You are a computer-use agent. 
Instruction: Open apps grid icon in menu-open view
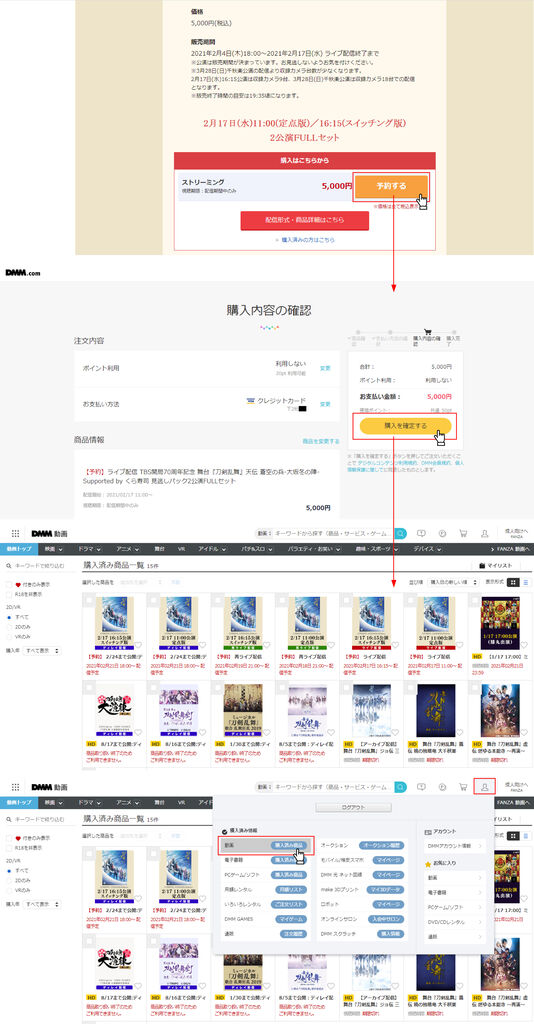tap(15, 787)
